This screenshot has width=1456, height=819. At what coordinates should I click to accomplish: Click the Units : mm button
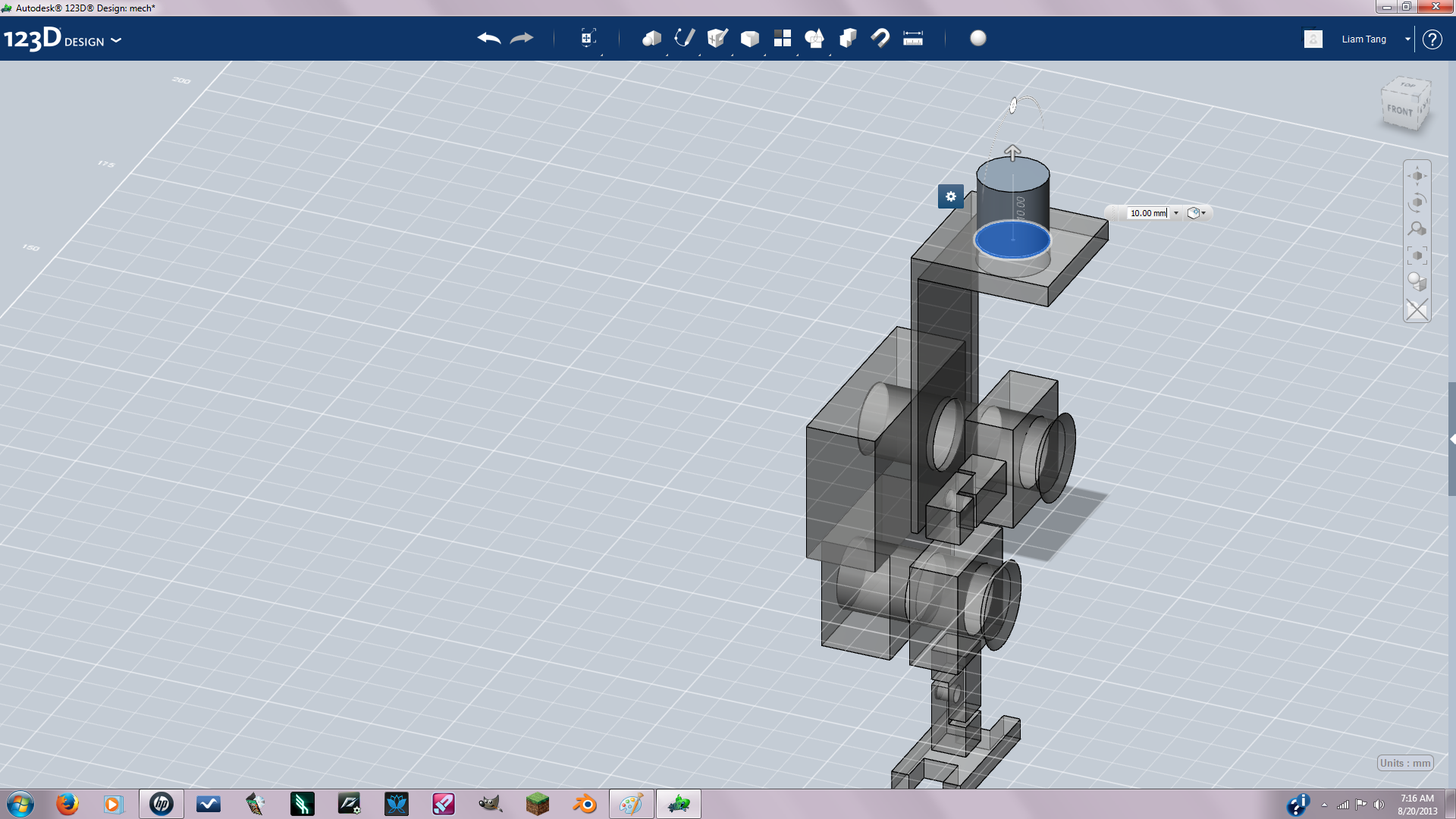click(x=1405, y=763)
